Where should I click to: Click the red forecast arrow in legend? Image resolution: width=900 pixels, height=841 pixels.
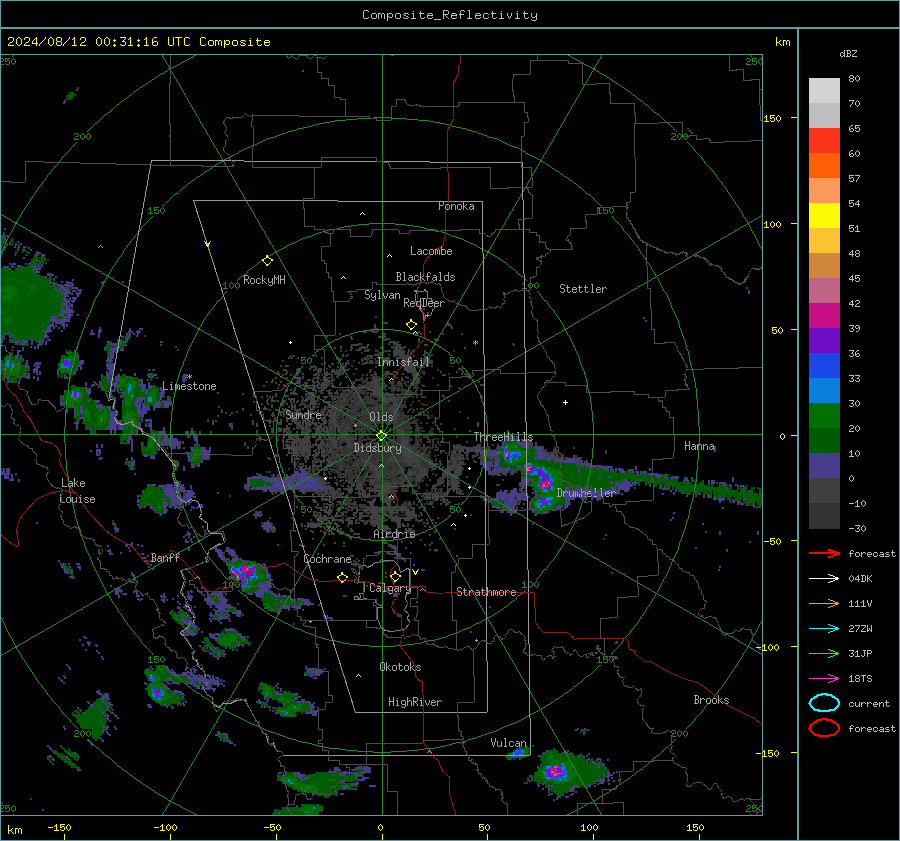point(824,553)
